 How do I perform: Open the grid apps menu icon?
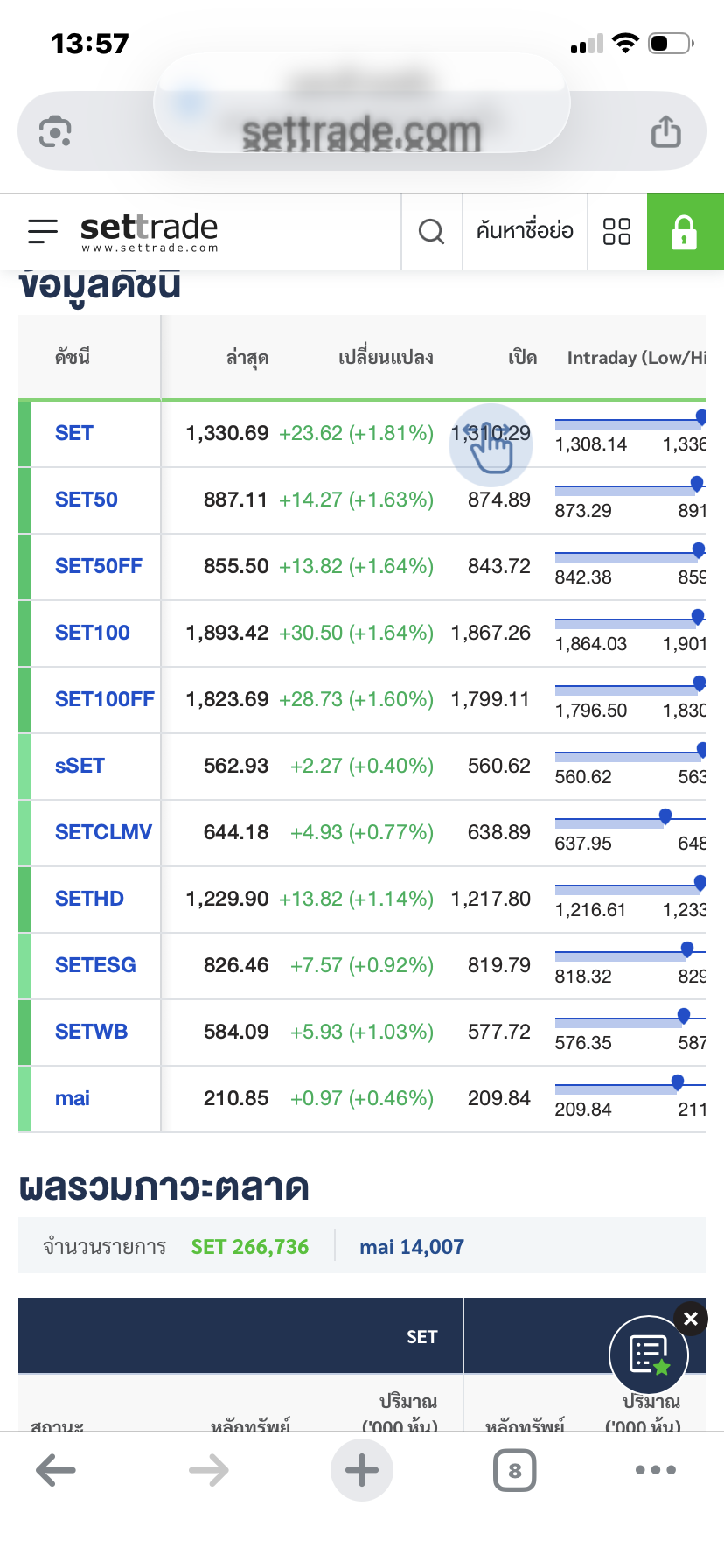[x=616, y=231]
